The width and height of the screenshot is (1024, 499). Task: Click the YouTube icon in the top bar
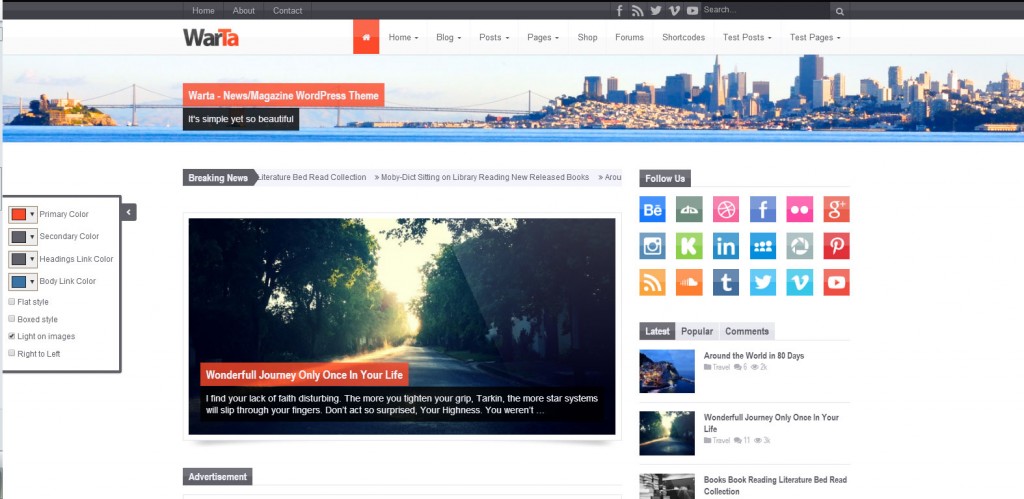click(693, 10)
